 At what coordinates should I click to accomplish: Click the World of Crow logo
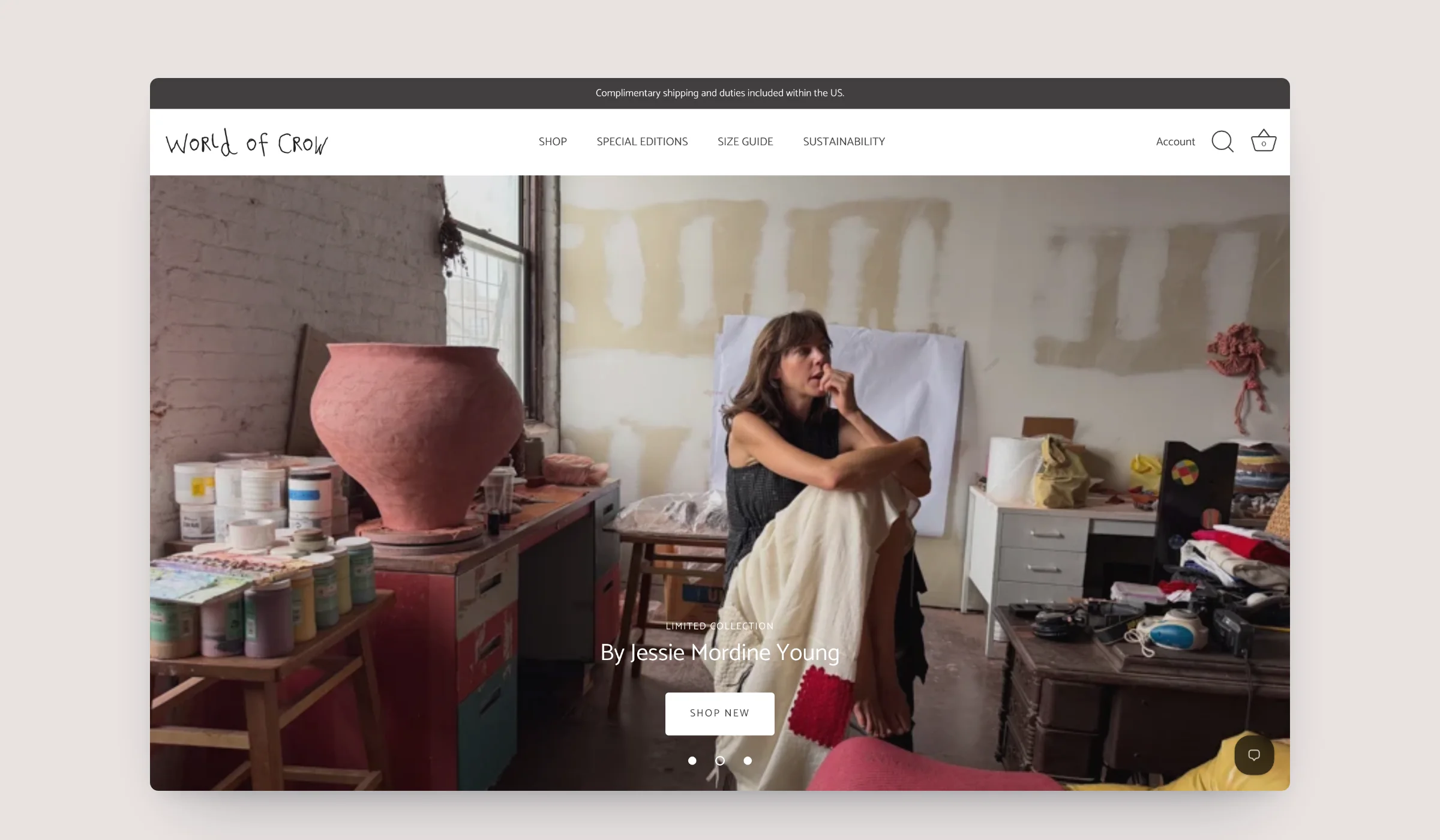pos(247,143)
